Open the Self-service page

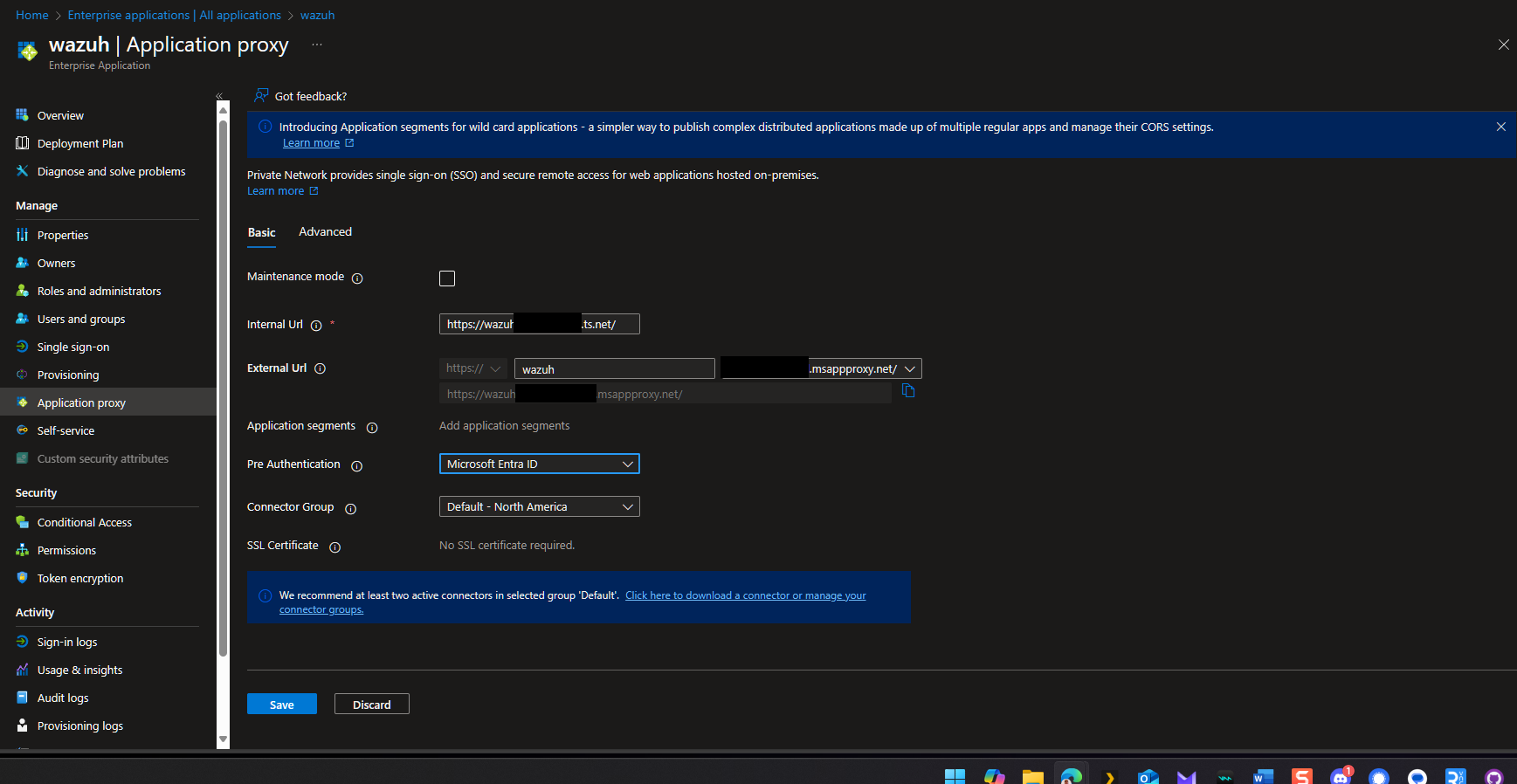66,430
